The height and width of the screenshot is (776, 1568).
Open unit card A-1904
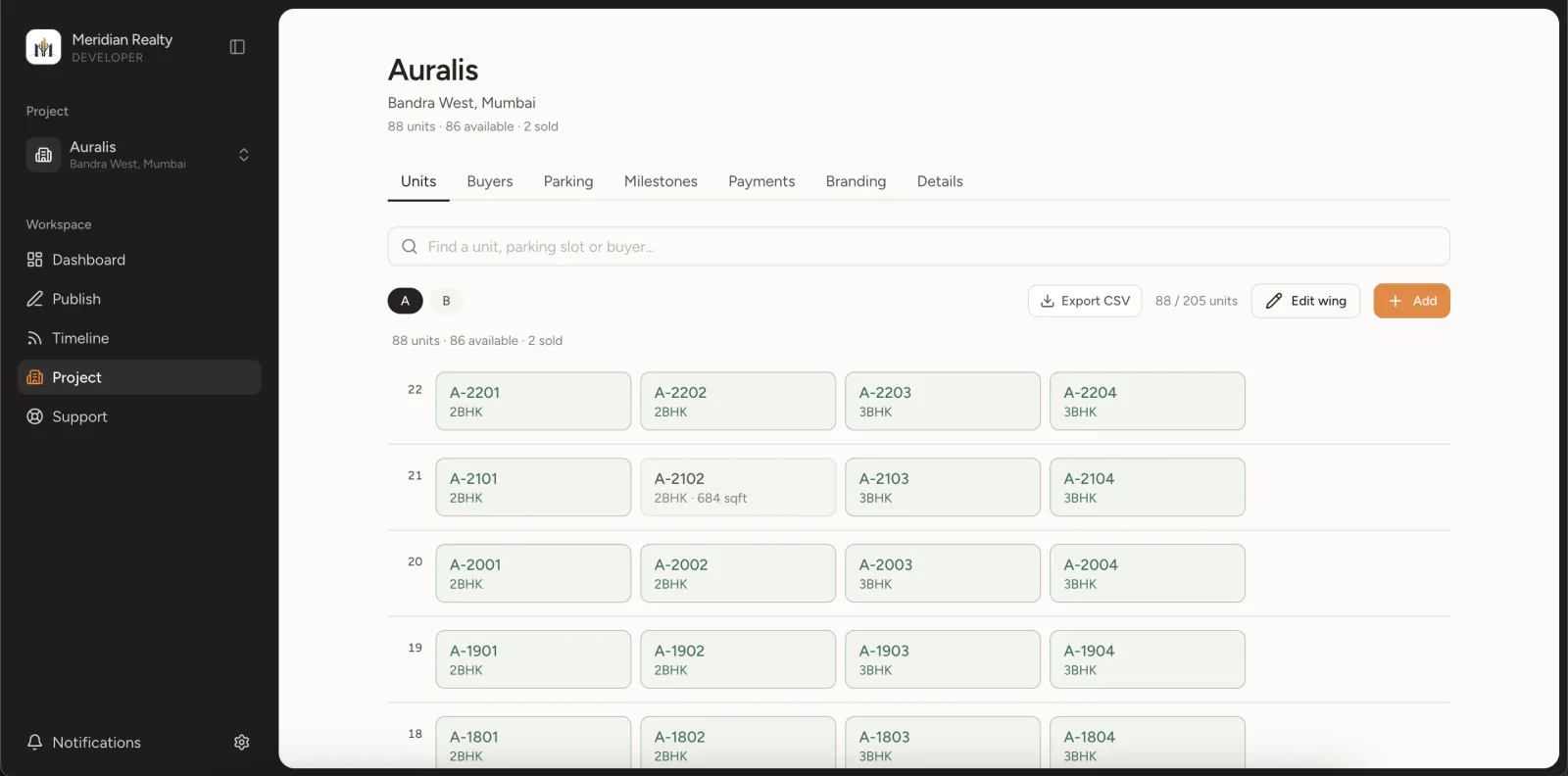[1148, 659]
